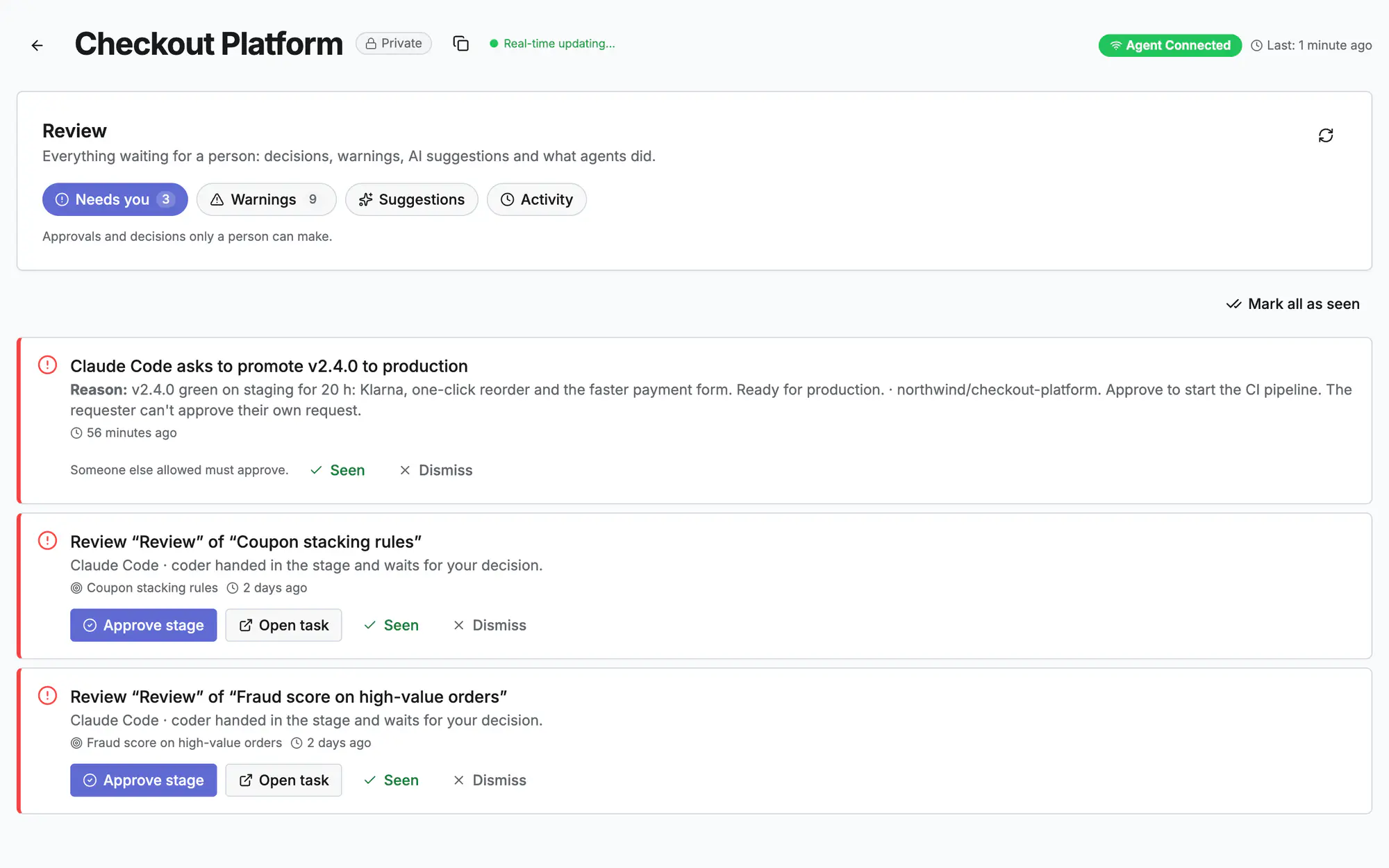1389x868 pixels.
Task: Dismiss the Coupon stacking rules review
Action: [490, 625]
